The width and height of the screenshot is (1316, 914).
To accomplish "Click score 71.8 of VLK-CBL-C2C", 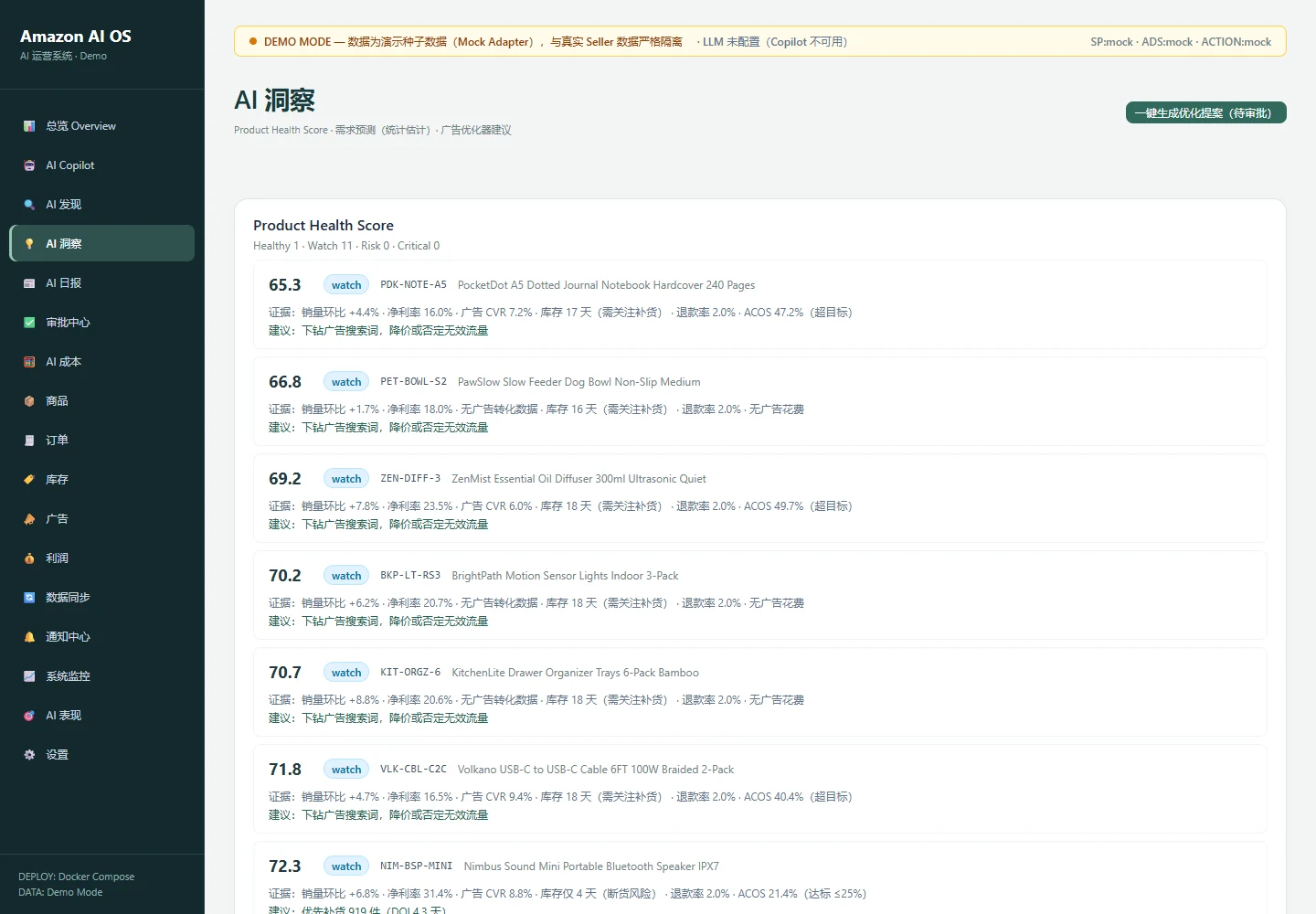I will [x=285, y=770].
